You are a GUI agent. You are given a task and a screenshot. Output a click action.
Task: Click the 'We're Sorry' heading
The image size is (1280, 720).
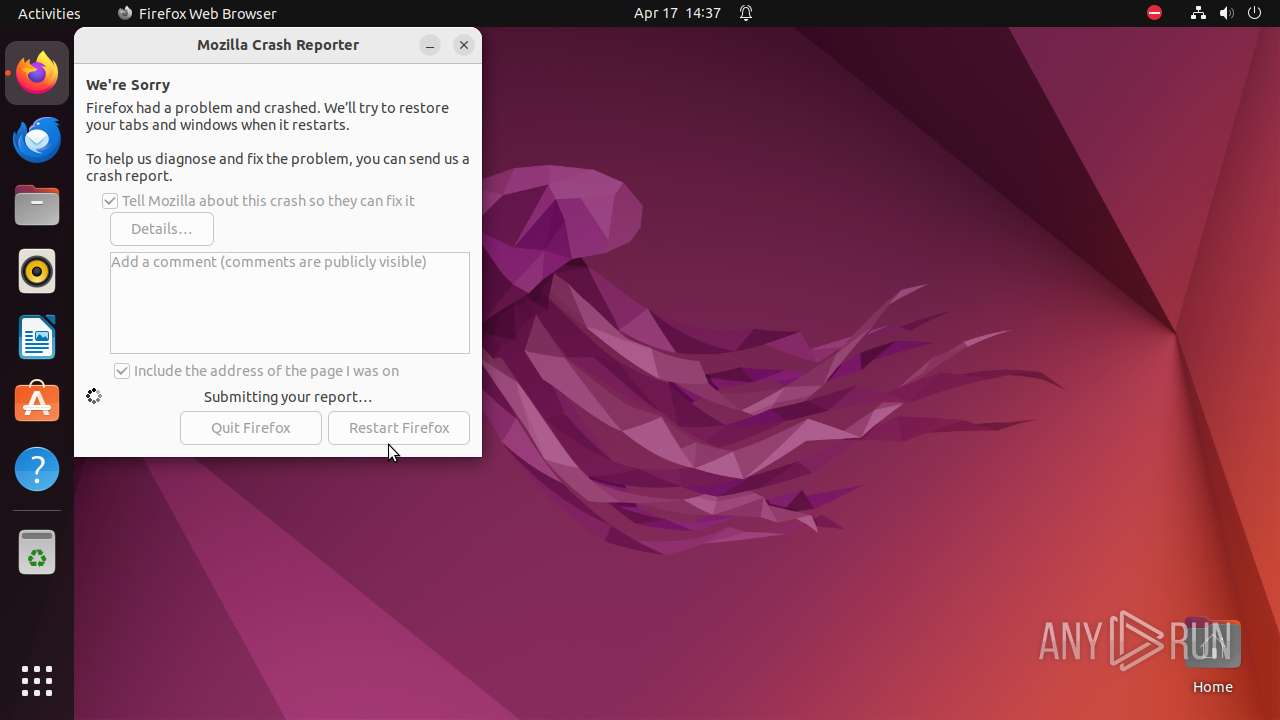click(128, 85)
